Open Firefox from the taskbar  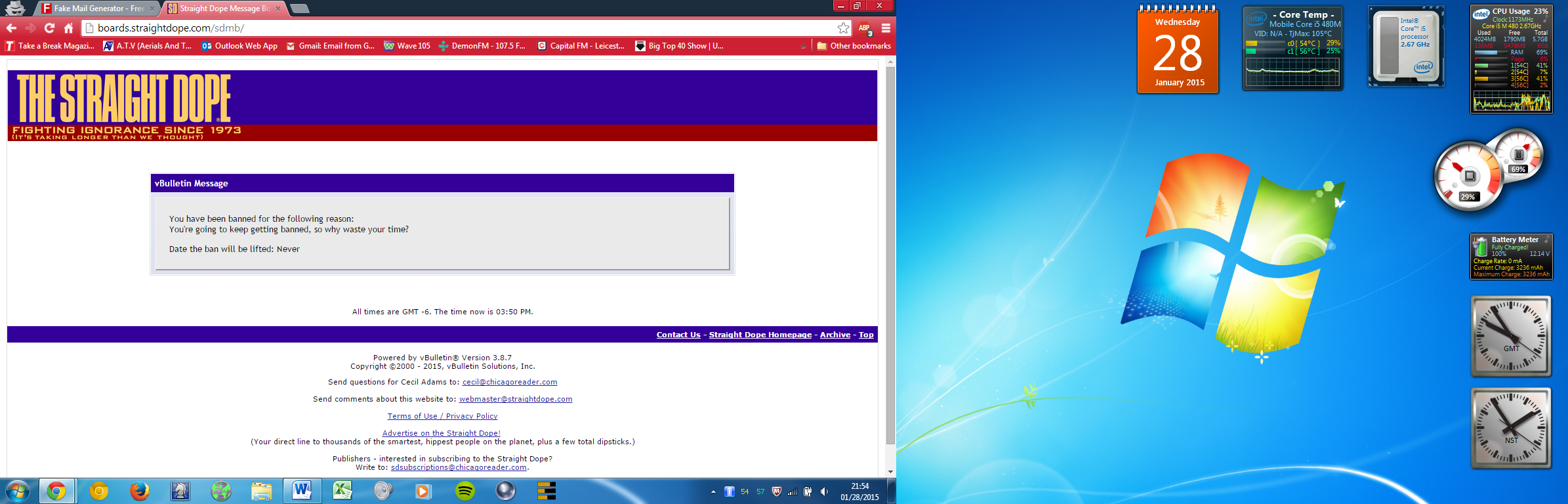click(x=139, y=491)
